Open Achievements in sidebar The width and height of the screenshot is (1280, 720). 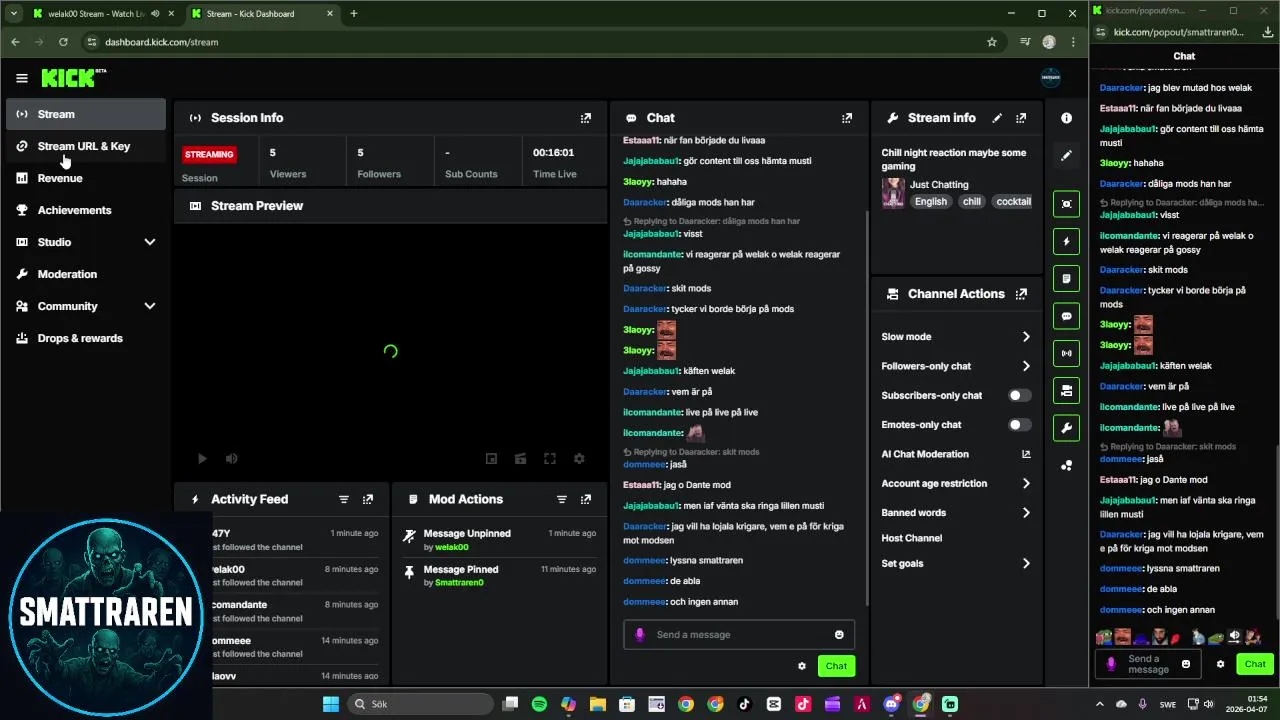pyautogui.click(x=86, y=210)
